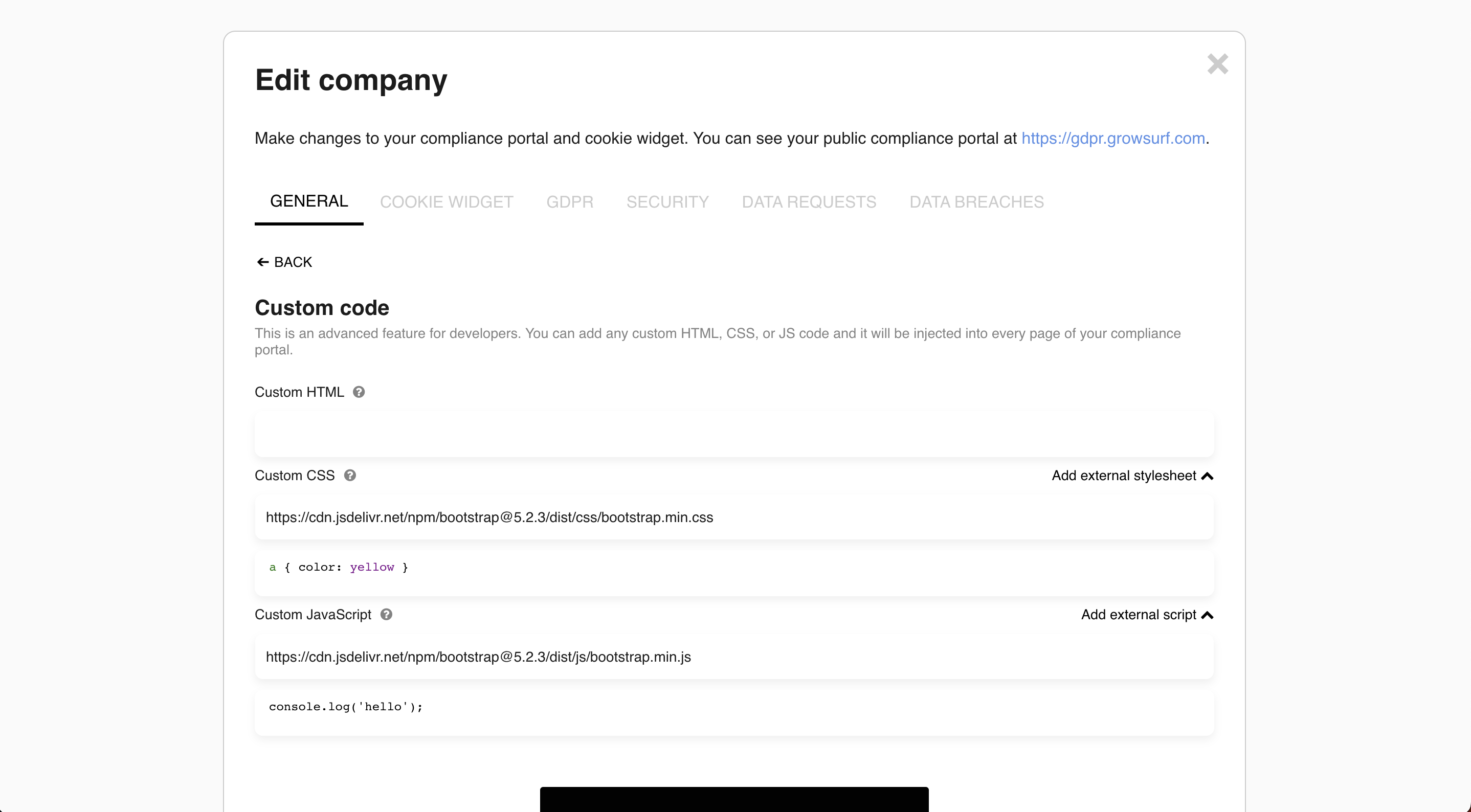Go to the Security tab
This screenshot has width=1471, height=812.
[667, 202]
